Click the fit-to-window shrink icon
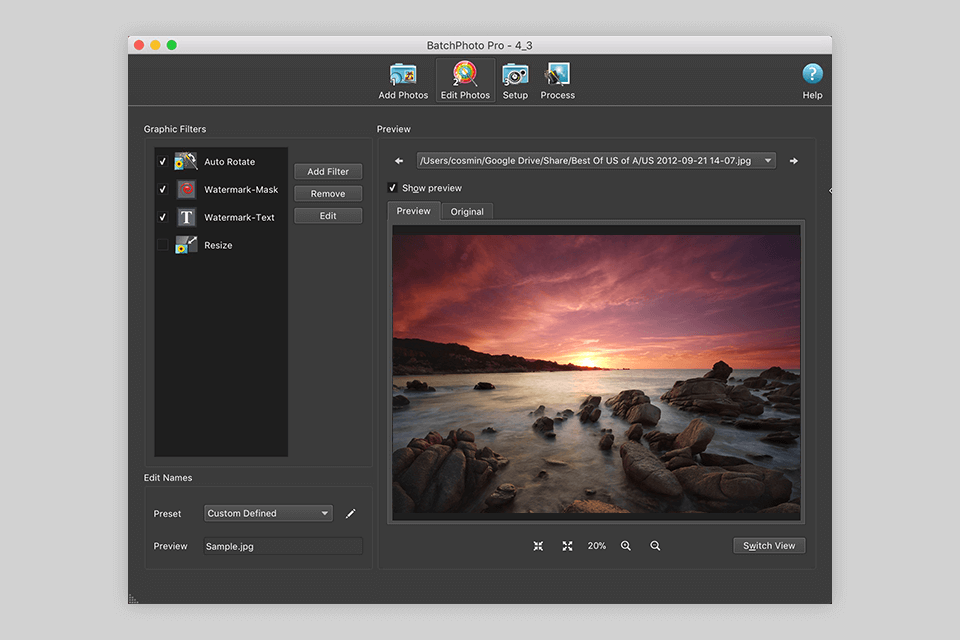This screenshot has height=640, width=960. [x=538, y=546]
